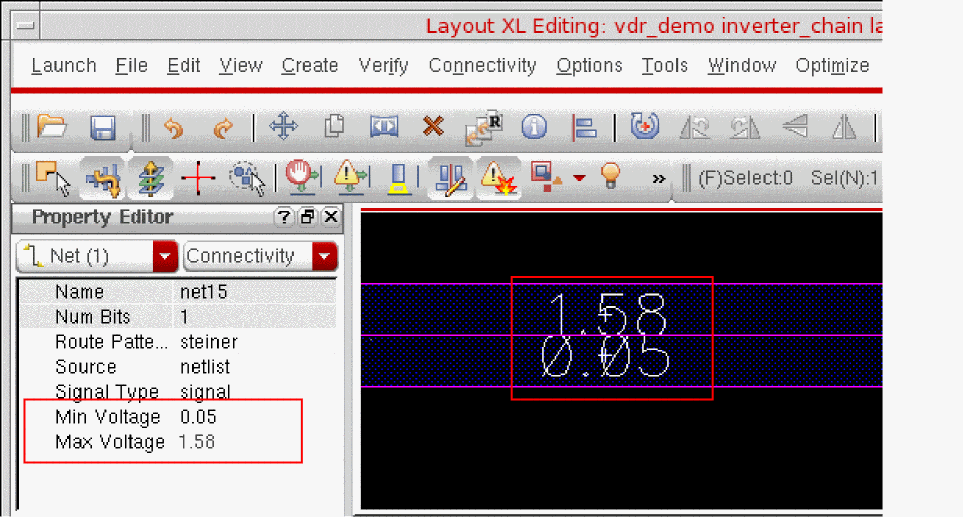Toggle the orange-blue wire routing icon
Screen dimensions: 963x517
[103, 179]
